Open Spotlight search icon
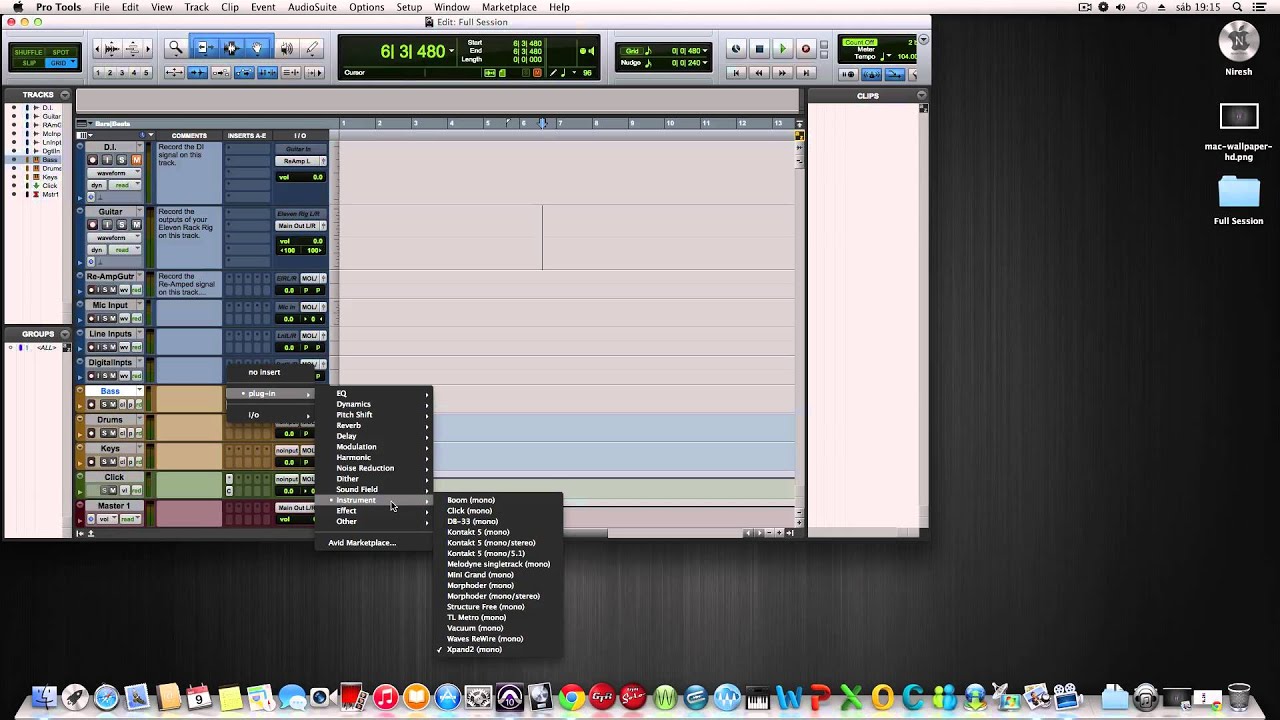Screen dimensions: 1280x720 pos(1238,7)
